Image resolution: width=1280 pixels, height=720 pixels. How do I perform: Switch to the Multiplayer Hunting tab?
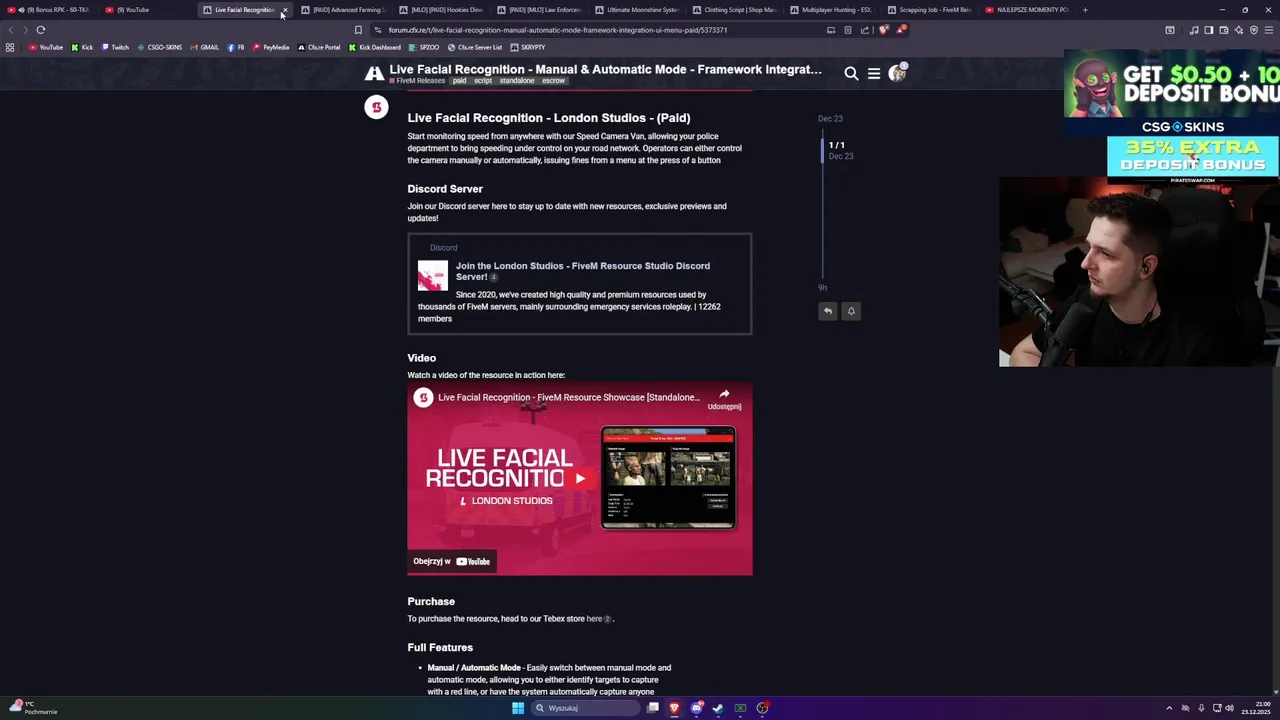(x=831, y=10)
